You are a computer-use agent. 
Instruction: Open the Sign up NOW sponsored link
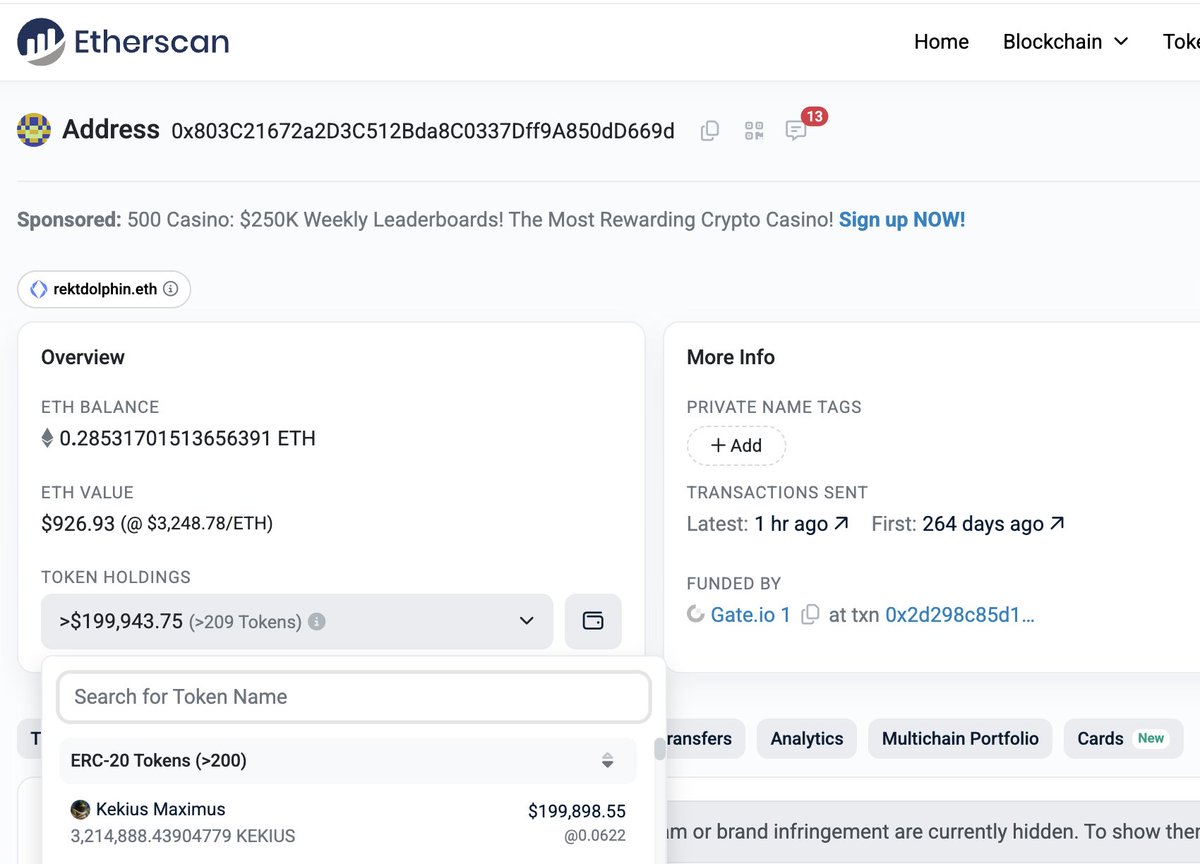[902, 220]
